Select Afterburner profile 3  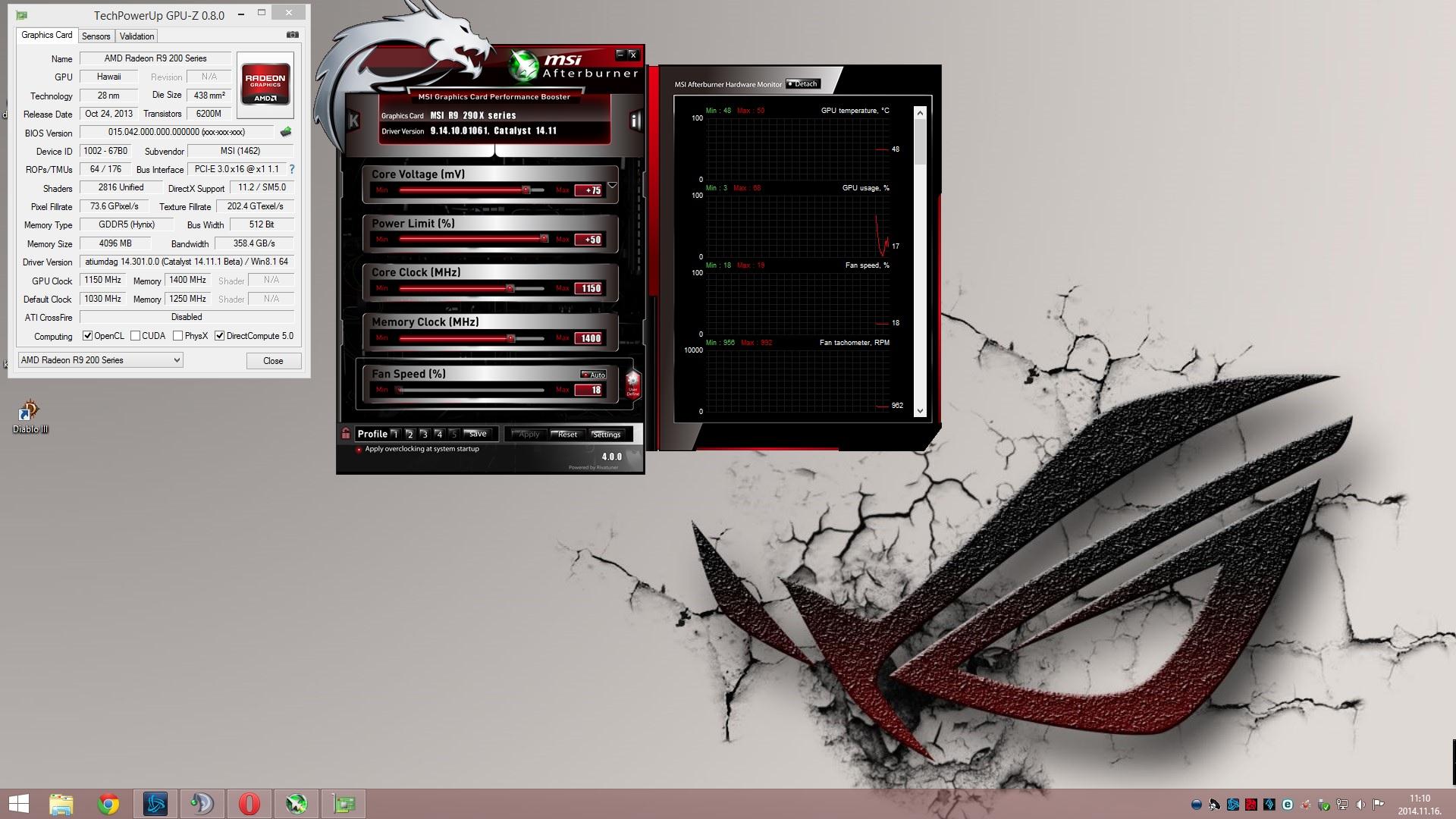[424, 434]
